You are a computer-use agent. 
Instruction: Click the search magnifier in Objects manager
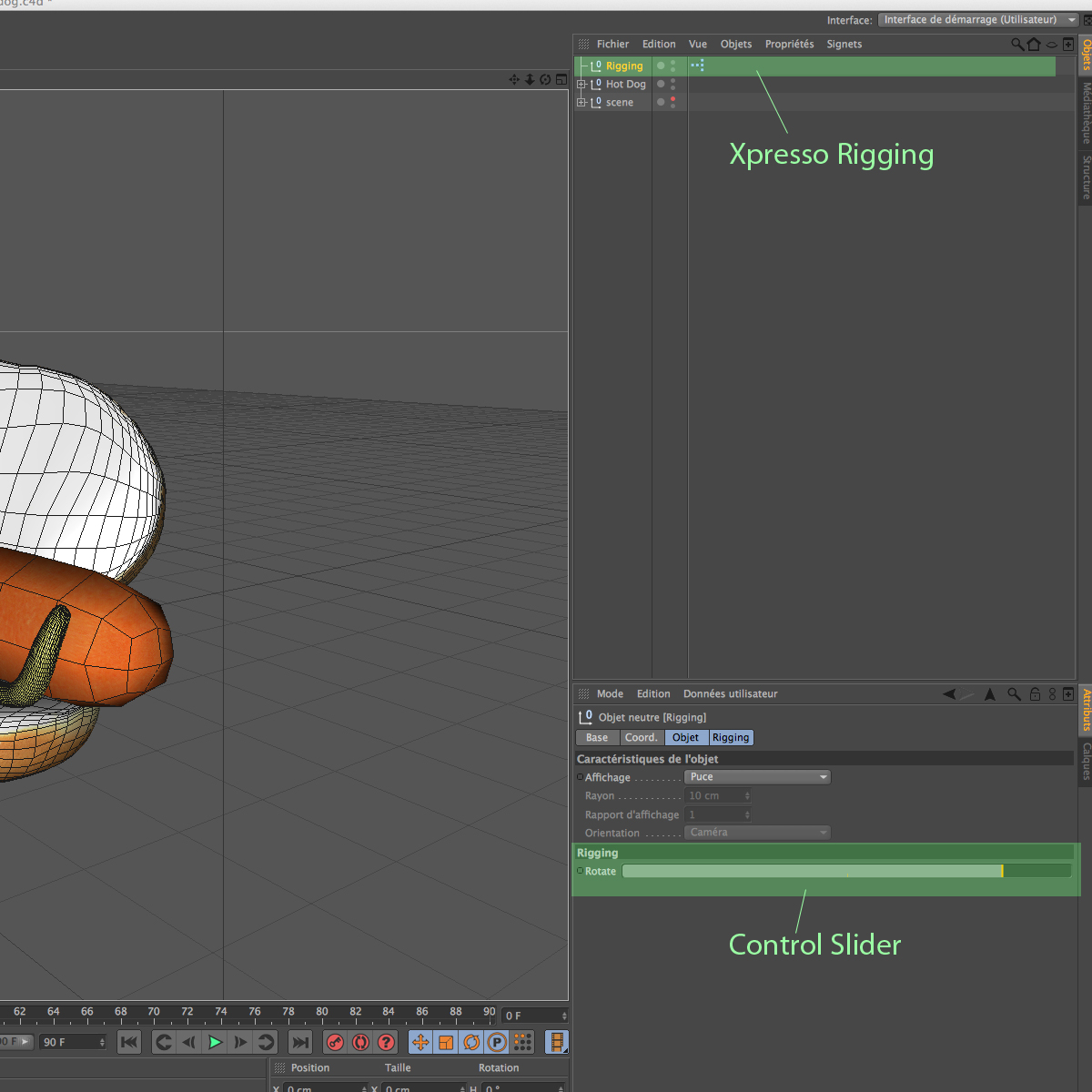[1016, 44]
